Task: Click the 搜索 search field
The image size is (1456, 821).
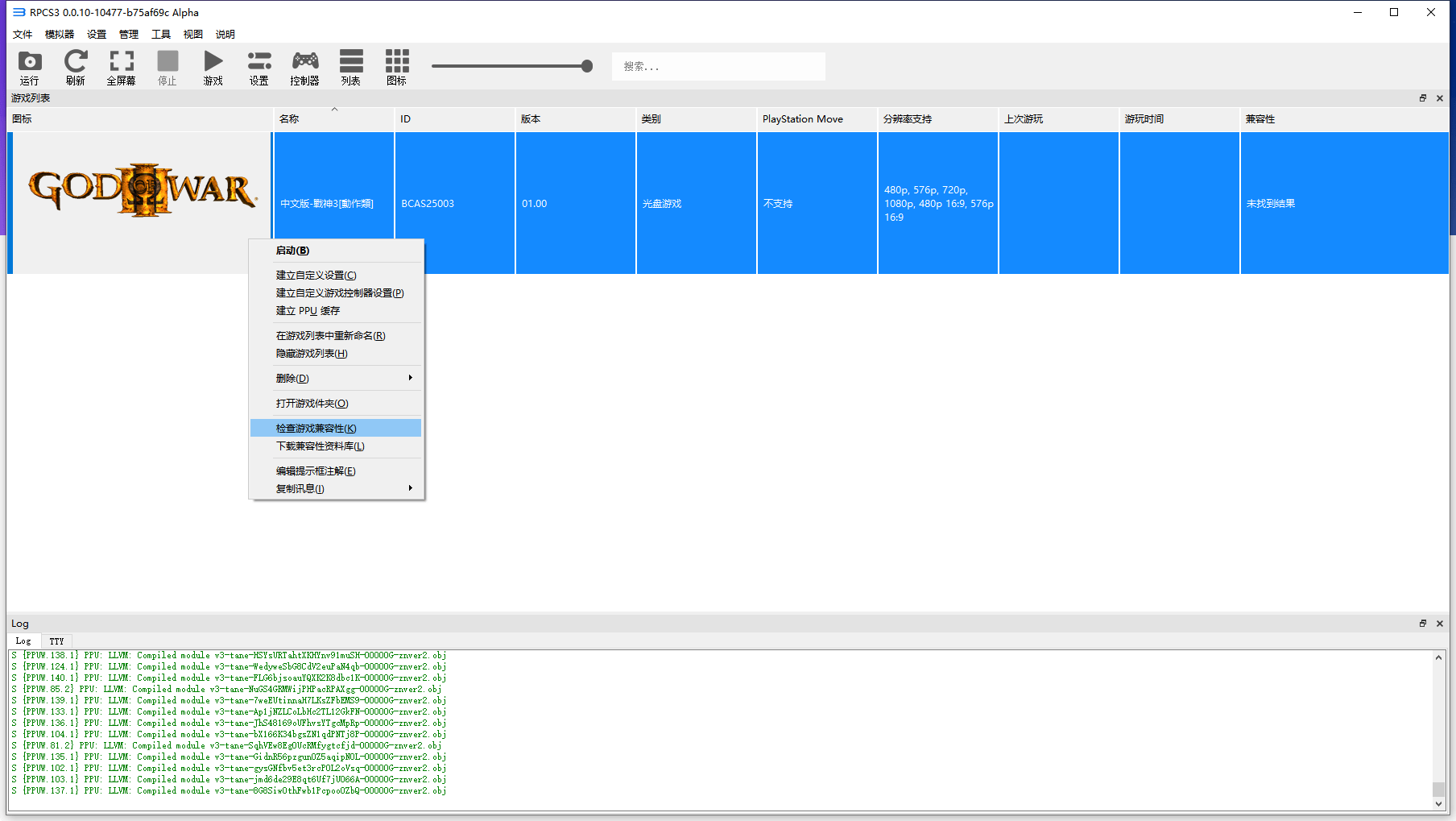Action: point(718,66)
